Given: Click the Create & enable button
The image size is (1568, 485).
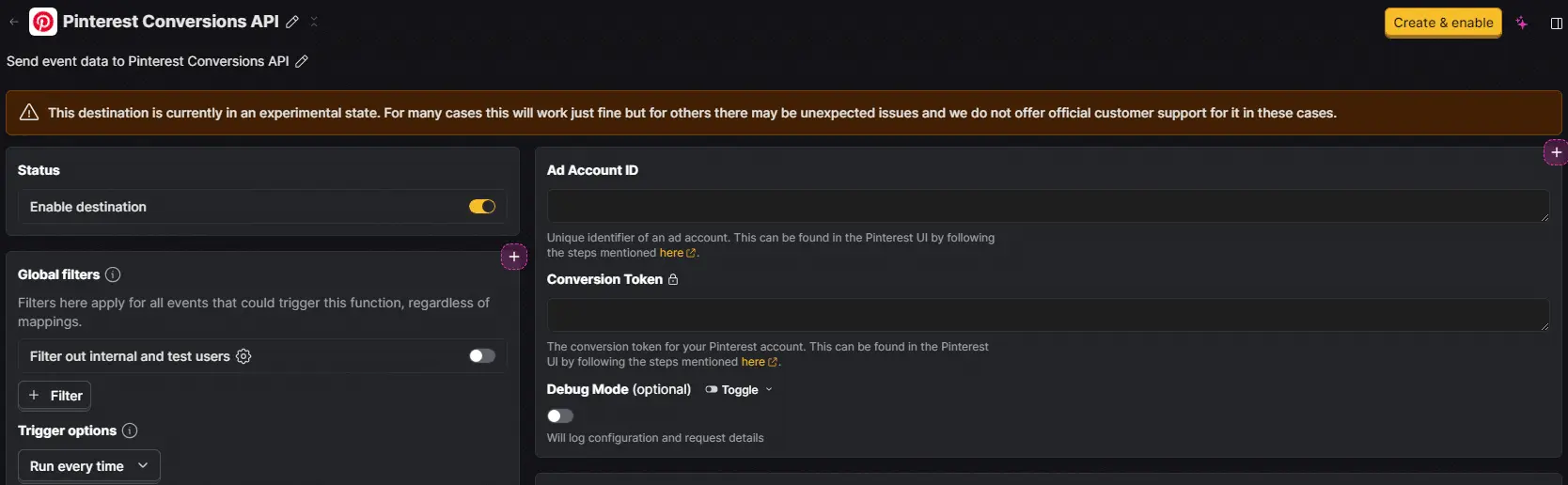Looking at the screenshot, I should pos(1443,23).
